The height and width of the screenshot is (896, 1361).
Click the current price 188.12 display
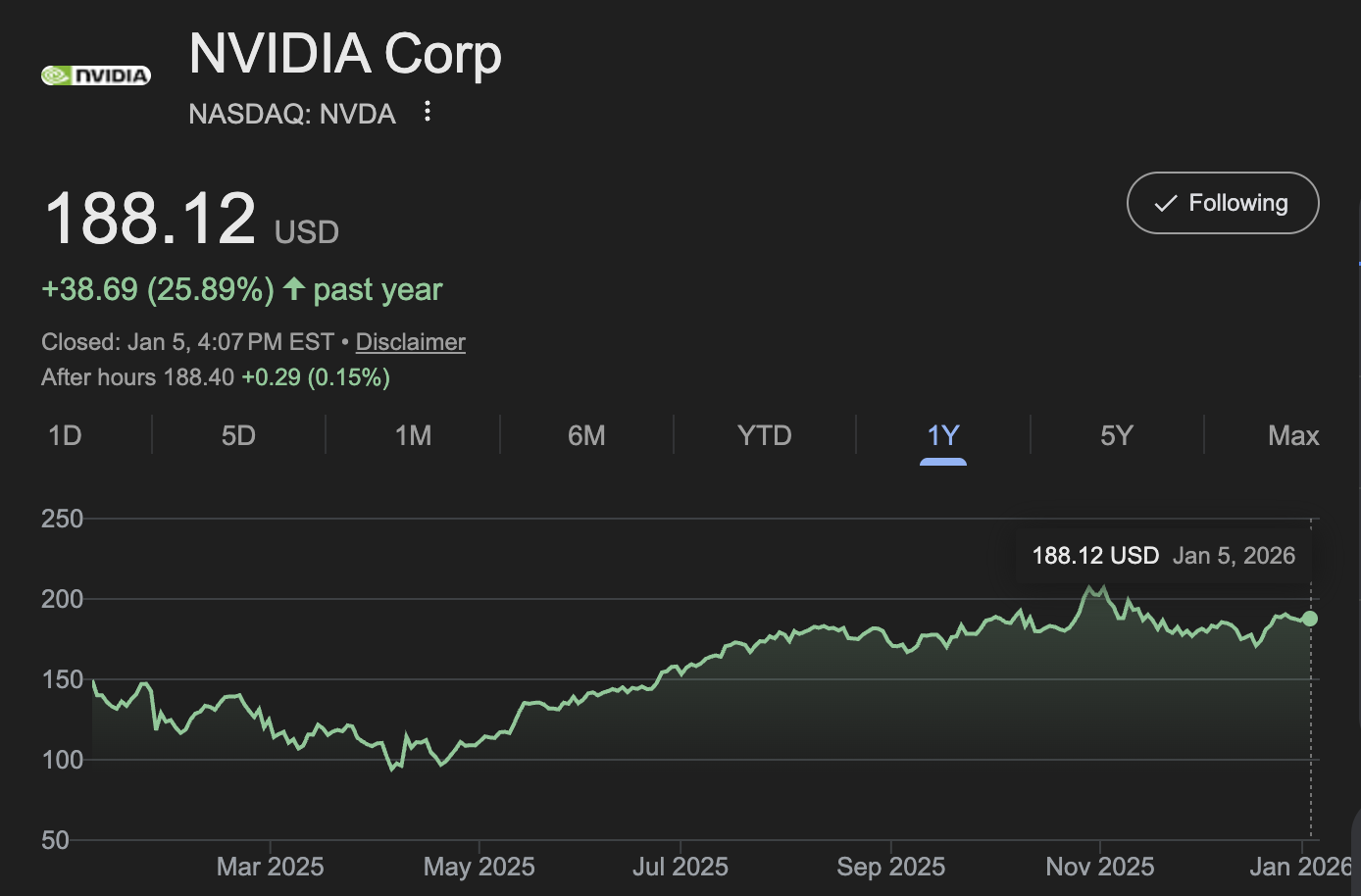148,217
